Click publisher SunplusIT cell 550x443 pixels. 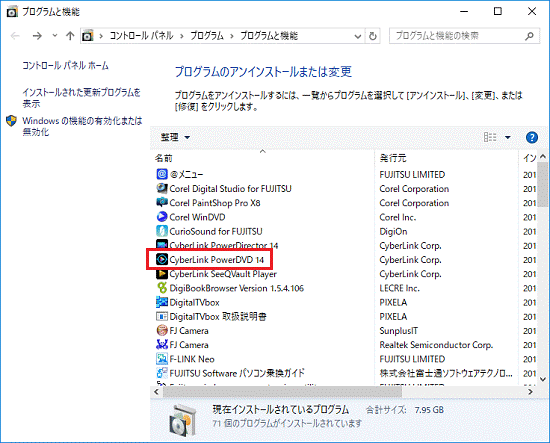coord(399,331)
